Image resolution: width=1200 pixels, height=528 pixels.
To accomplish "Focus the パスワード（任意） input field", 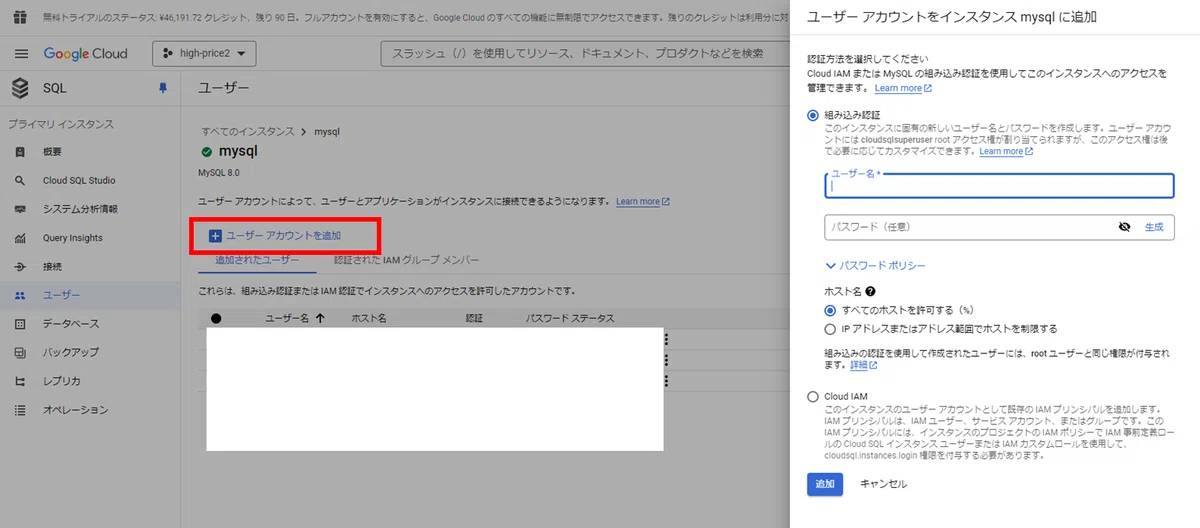I will [x=999, y=227].
